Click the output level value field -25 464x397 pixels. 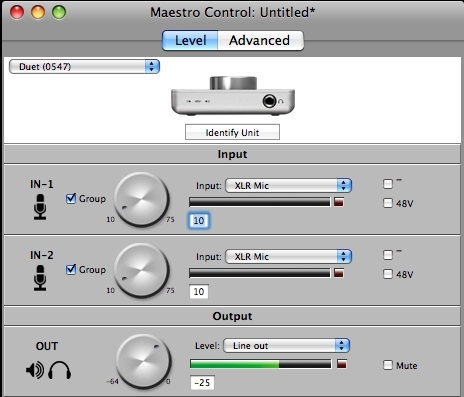[x=202, y=382]
